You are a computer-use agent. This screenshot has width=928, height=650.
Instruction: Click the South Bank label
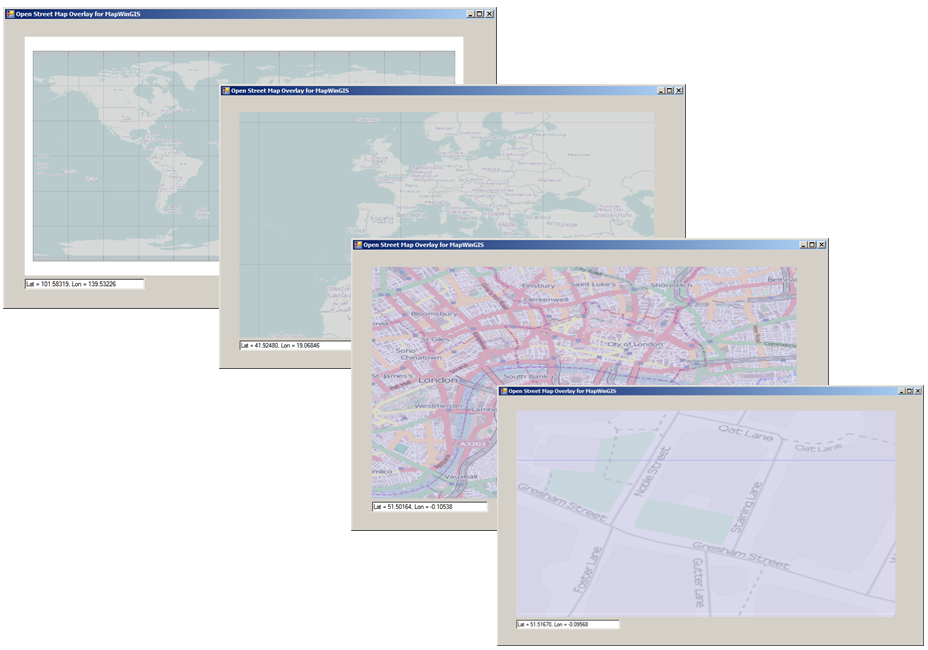[526, 377]
